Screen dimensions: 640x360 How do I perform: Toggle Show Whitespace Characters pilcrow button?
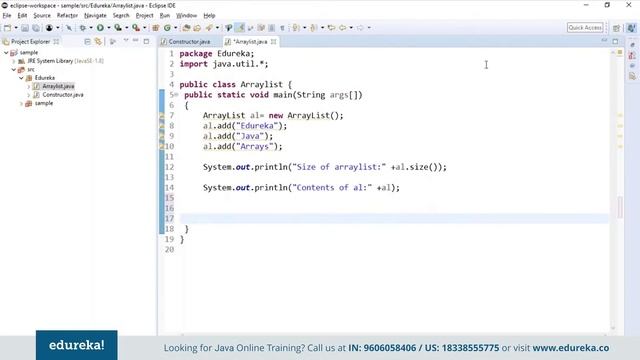pyautogui.click(x=282, y=28)
